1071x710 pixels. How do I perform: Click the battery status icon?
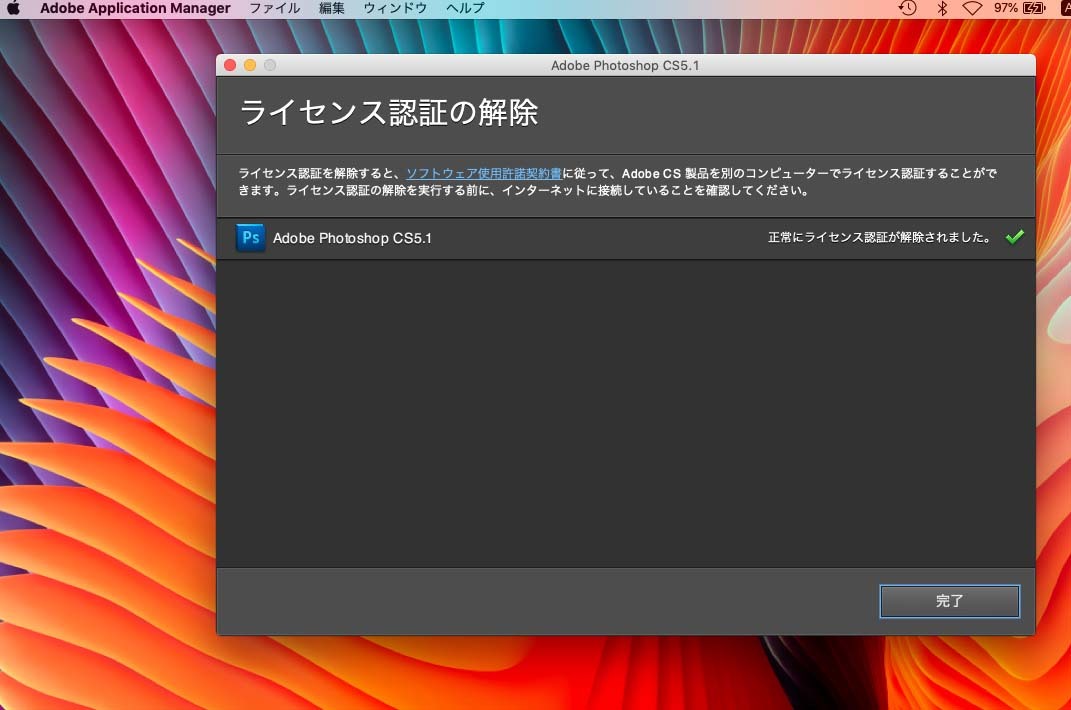tap(1034, 8)
